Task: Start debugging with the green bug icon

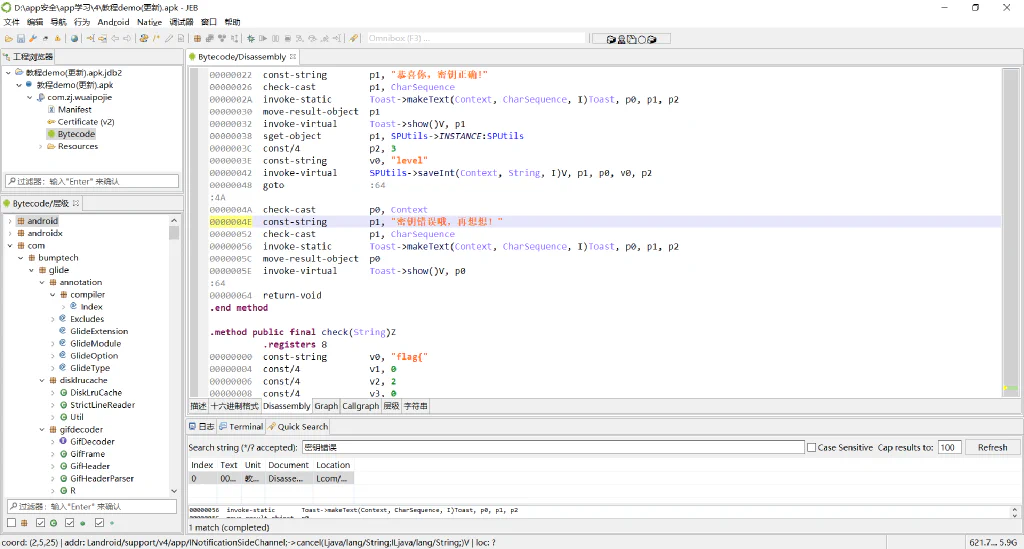Action: 251,39
